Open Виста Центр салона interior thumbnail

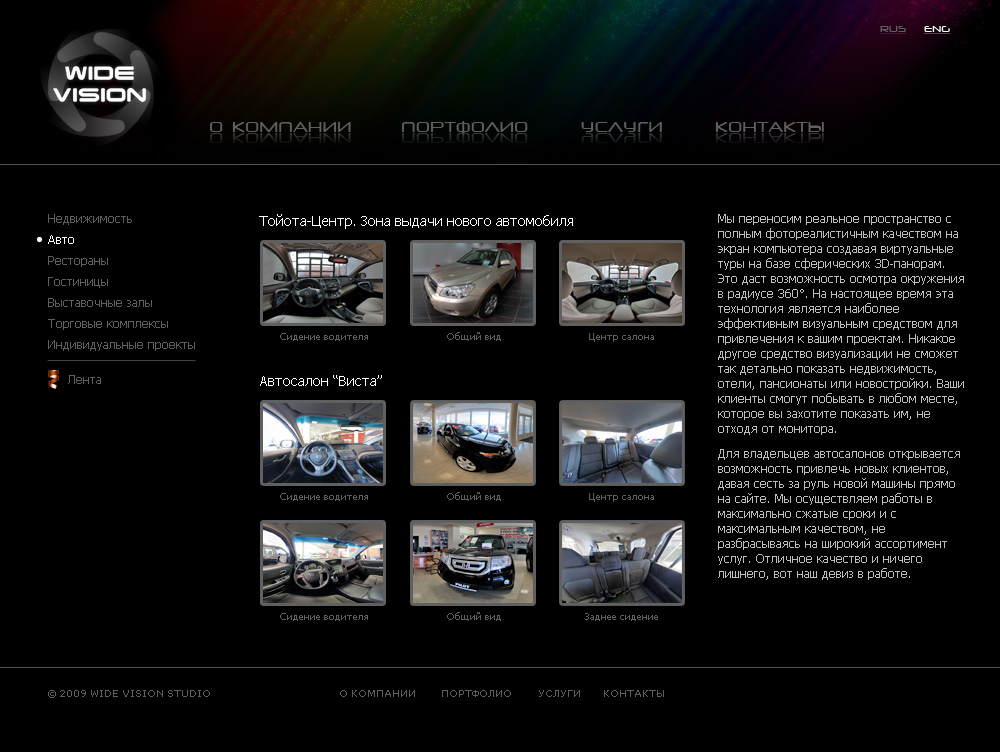(622, 443)
